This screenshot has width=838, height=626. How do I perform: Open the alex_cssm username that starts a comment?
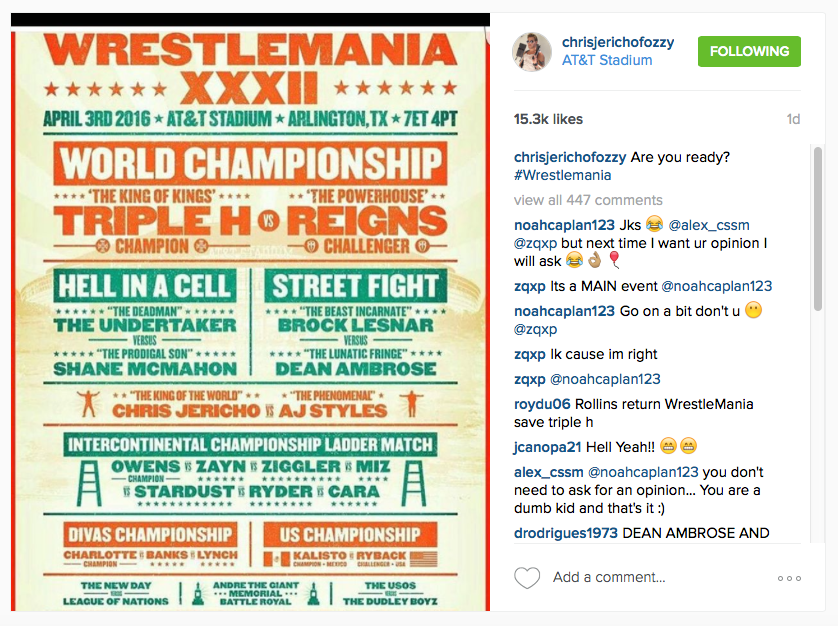548,472
